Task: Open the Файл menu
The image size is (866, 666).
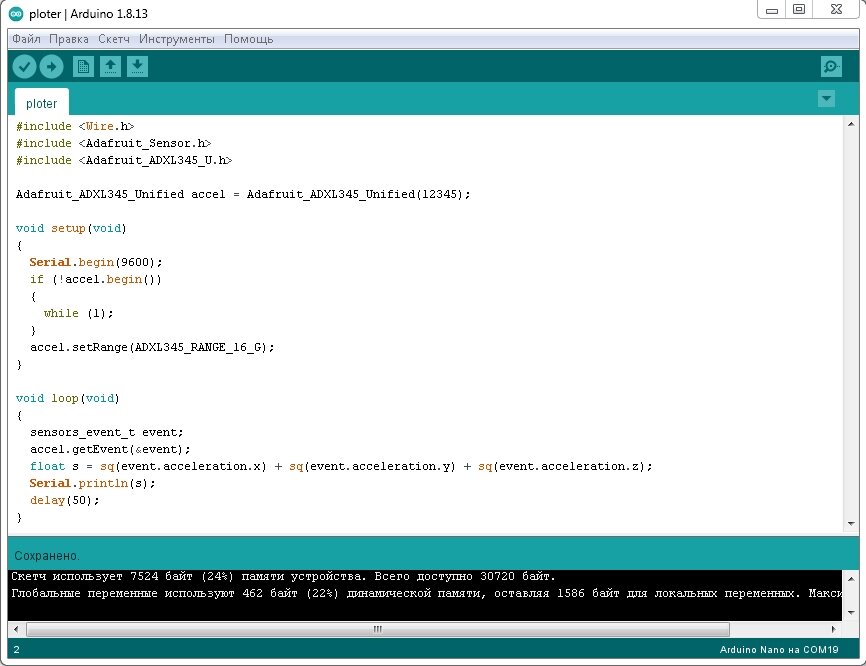Action: [x=27, y=39]
